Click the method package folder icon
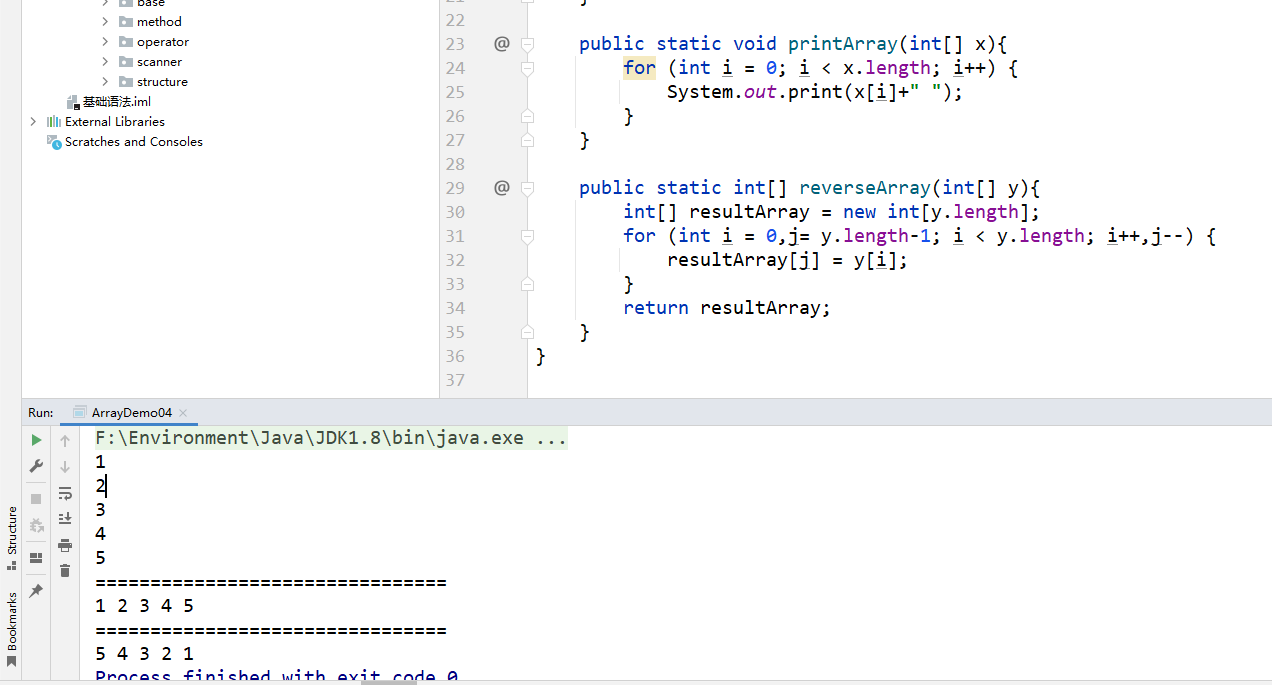The image size is (1272, 685). pos(126,21)
